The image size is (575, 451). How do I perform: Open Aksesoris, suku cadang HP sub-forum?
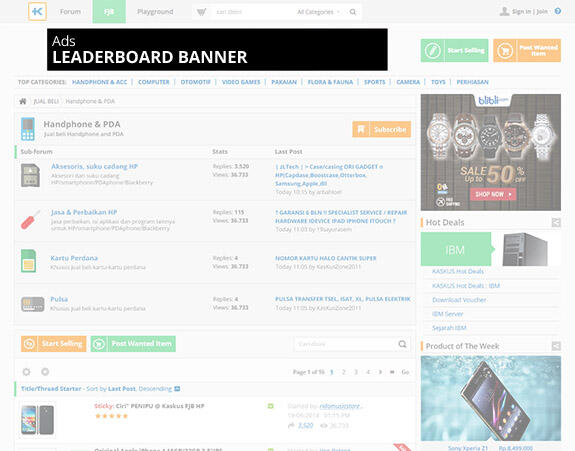(x=94, y=166)
